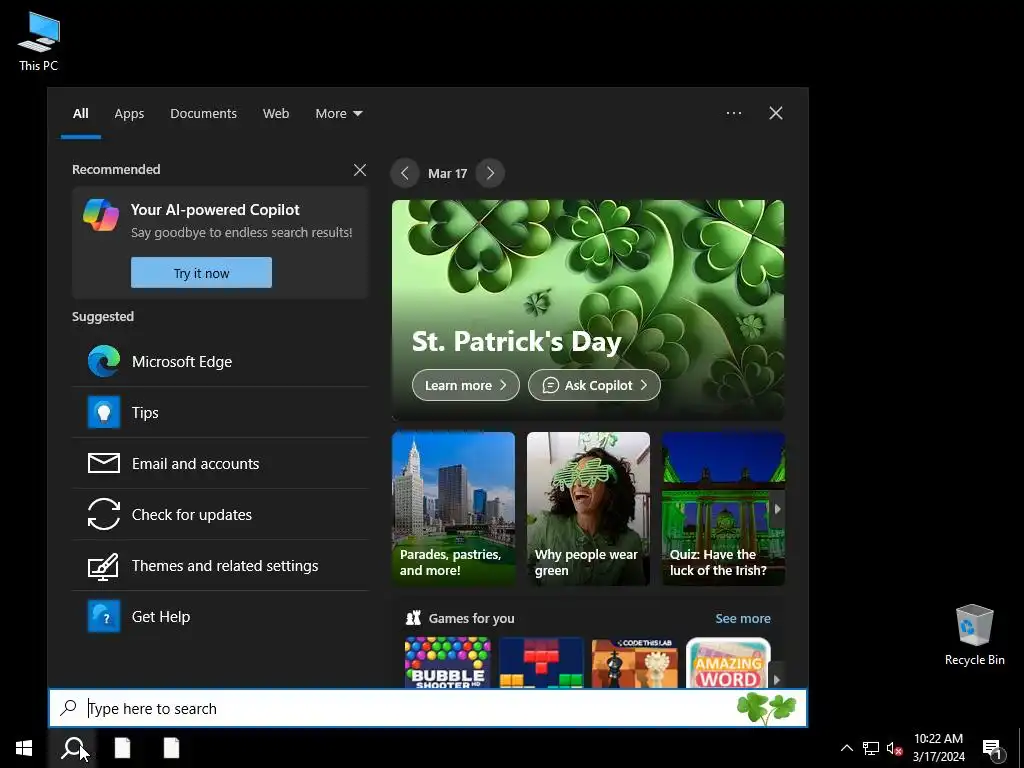Click the Copilot logo icon
Viewport: 1024px width, 768px height.
pos(101,215)
